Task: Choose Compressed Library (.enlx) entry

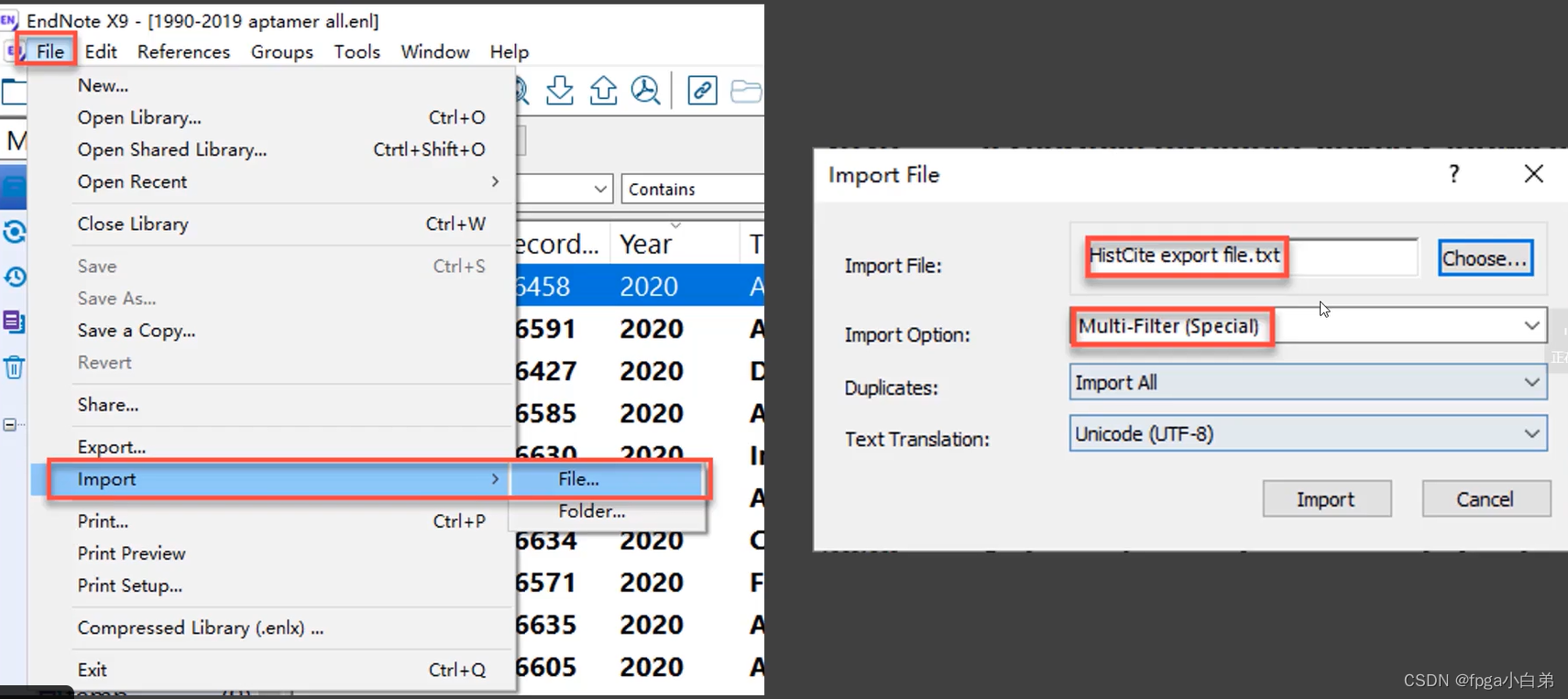Action: tap(272, 628)
